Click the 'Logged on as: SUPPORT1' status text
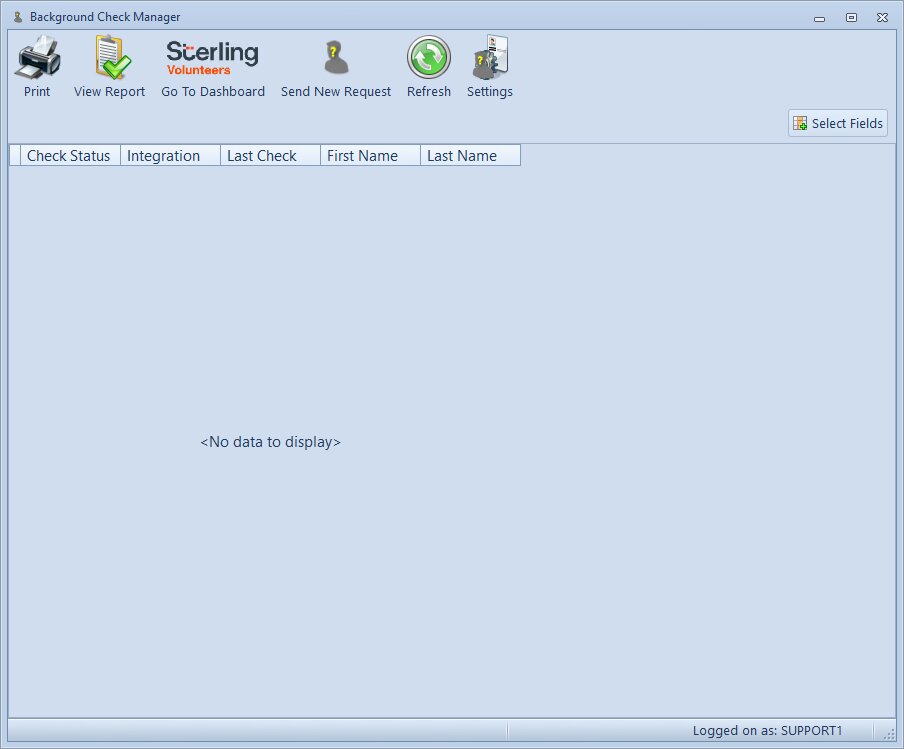904x749 pixels. (767, 731)
